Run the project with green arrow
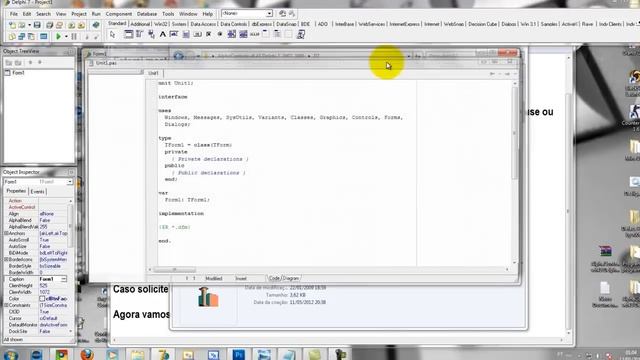640x360 pixels. click(58, 36)
